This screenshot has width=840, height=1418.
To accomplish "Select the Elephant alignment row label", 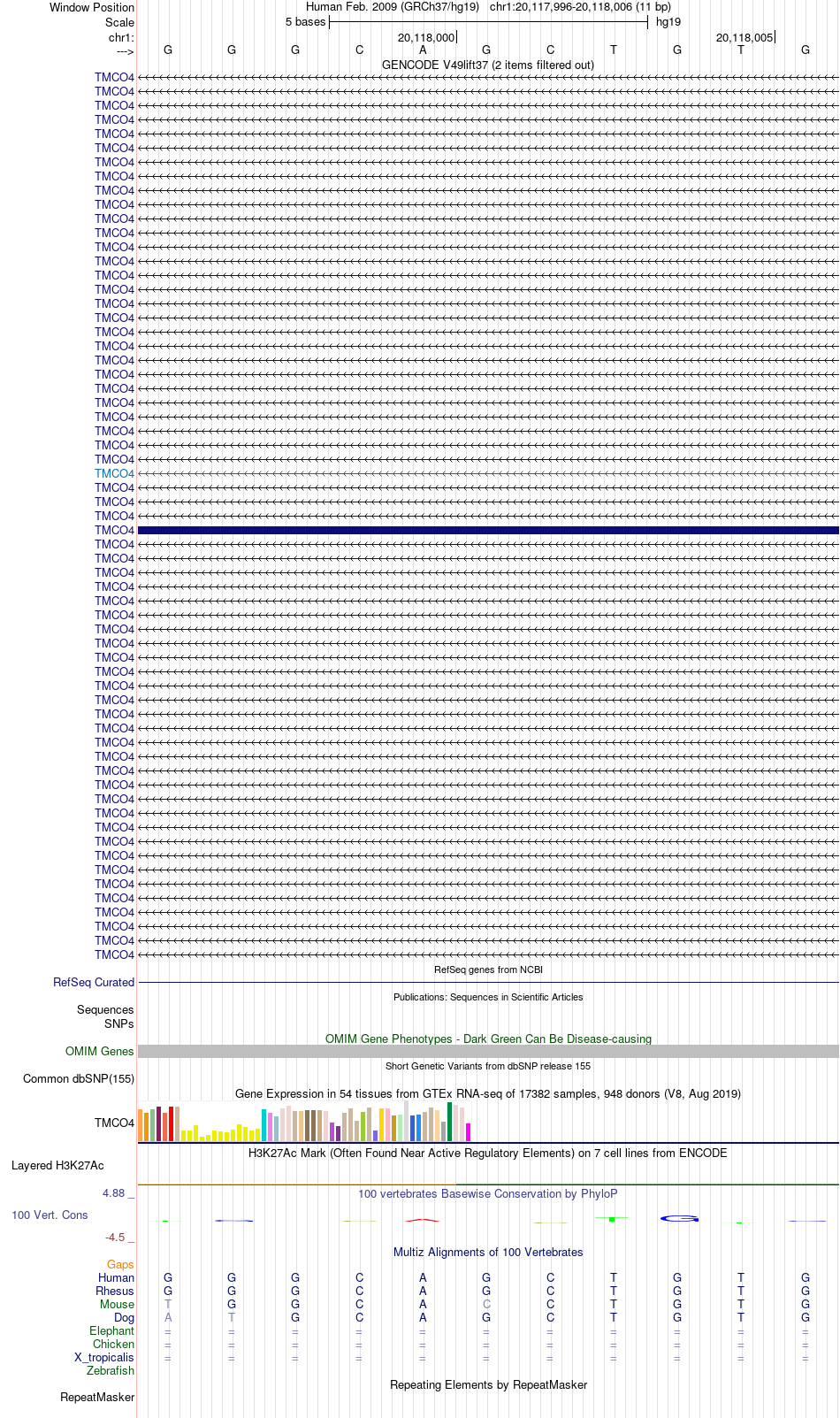I will 111,1330.
